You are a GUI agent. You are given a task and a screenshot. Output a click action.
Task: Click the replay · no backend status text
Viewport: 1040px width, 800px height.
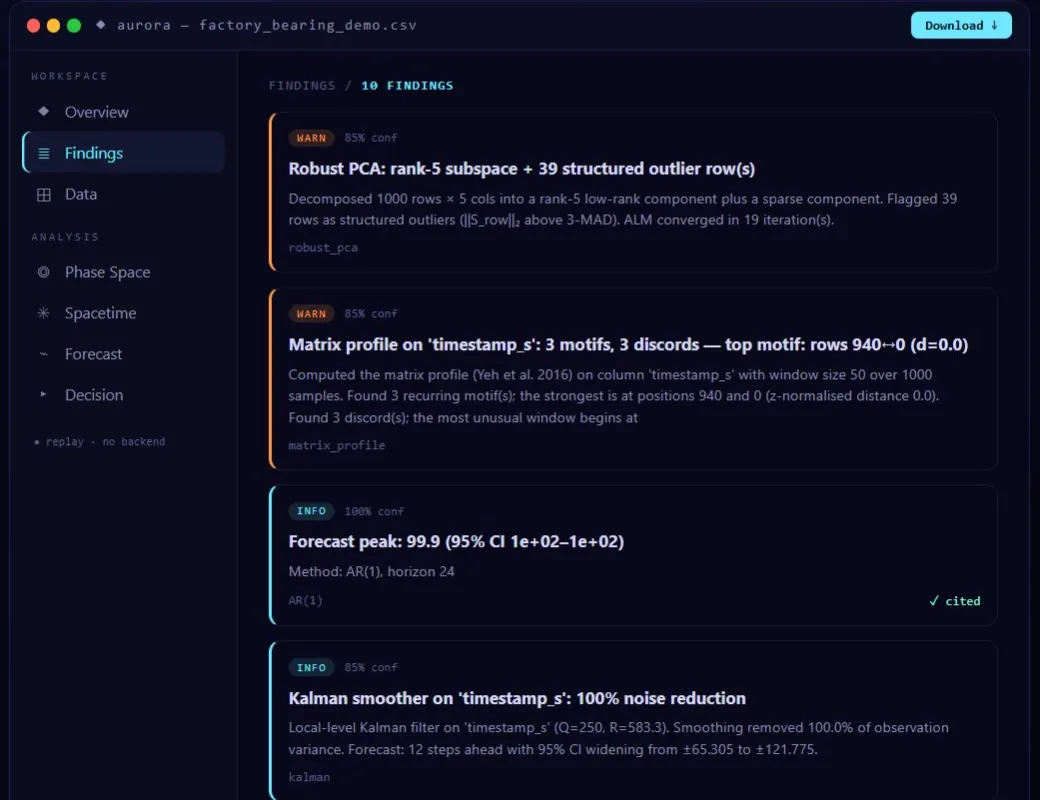tap(99, 442)
